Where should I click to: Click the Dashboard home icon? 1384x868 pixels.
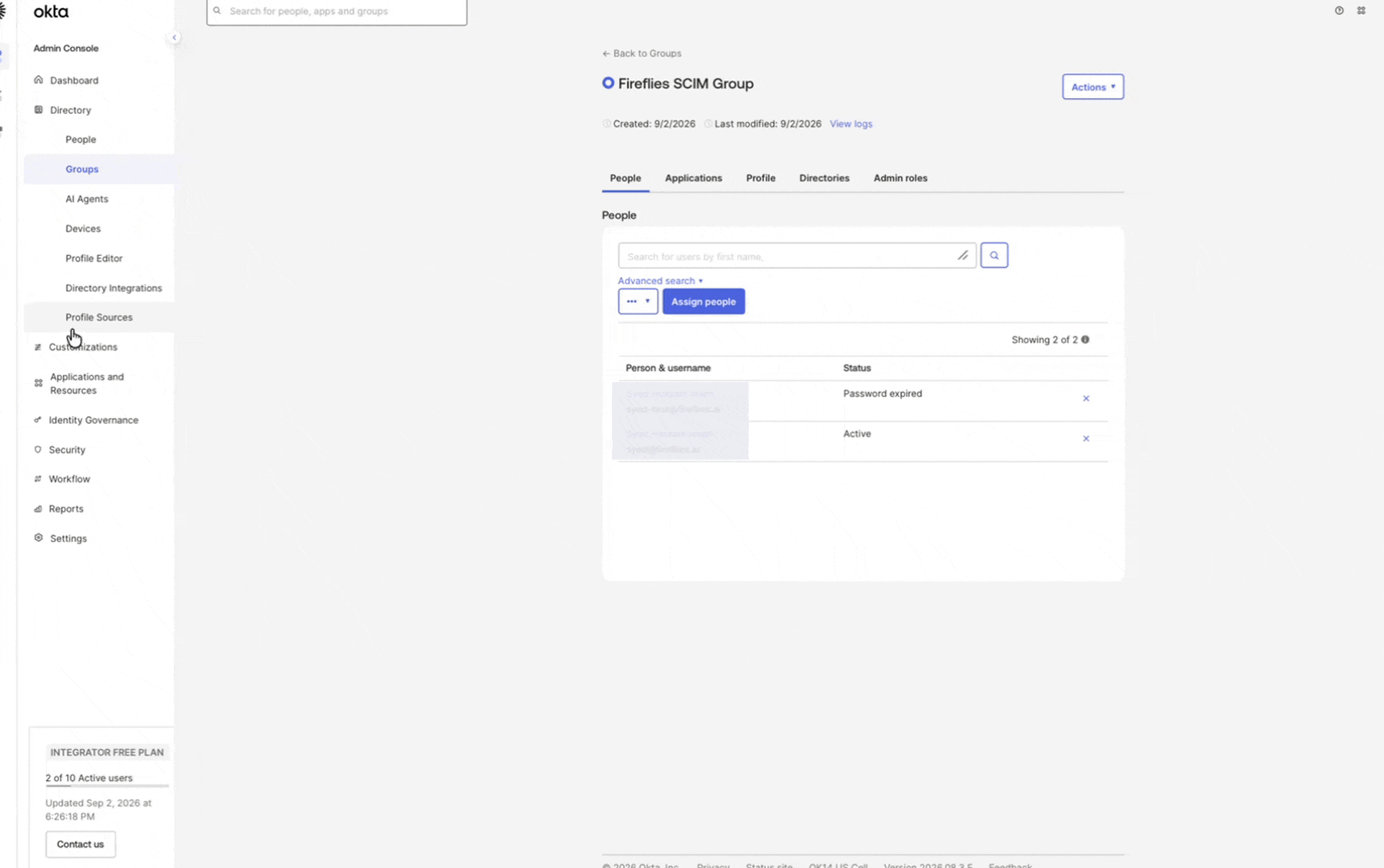coord(38,80)
